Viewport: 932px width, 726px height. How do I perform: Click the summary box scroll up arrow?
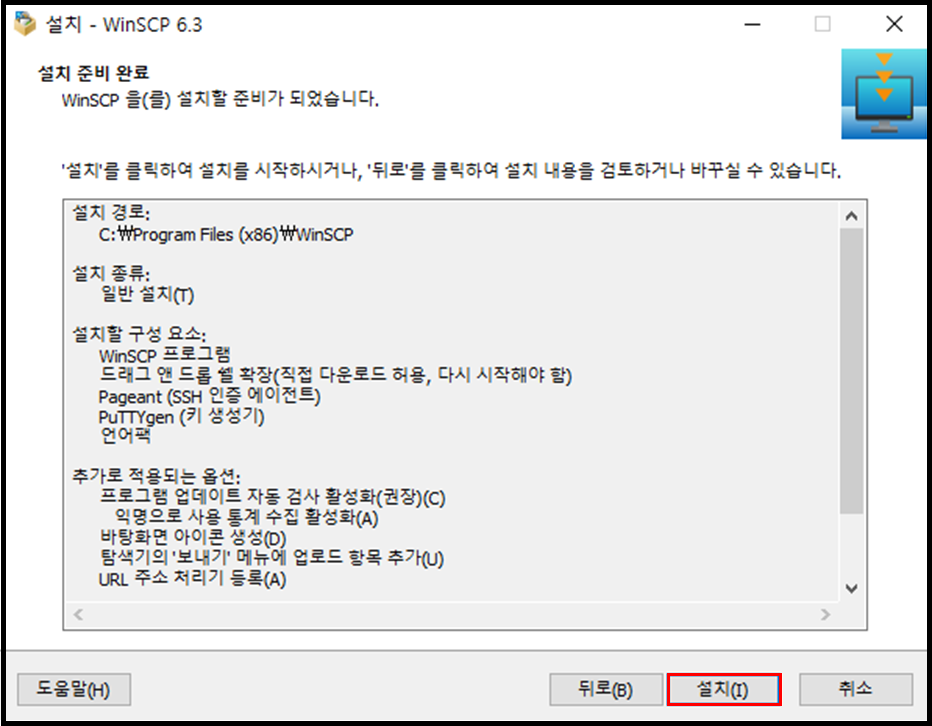(852, 216)
